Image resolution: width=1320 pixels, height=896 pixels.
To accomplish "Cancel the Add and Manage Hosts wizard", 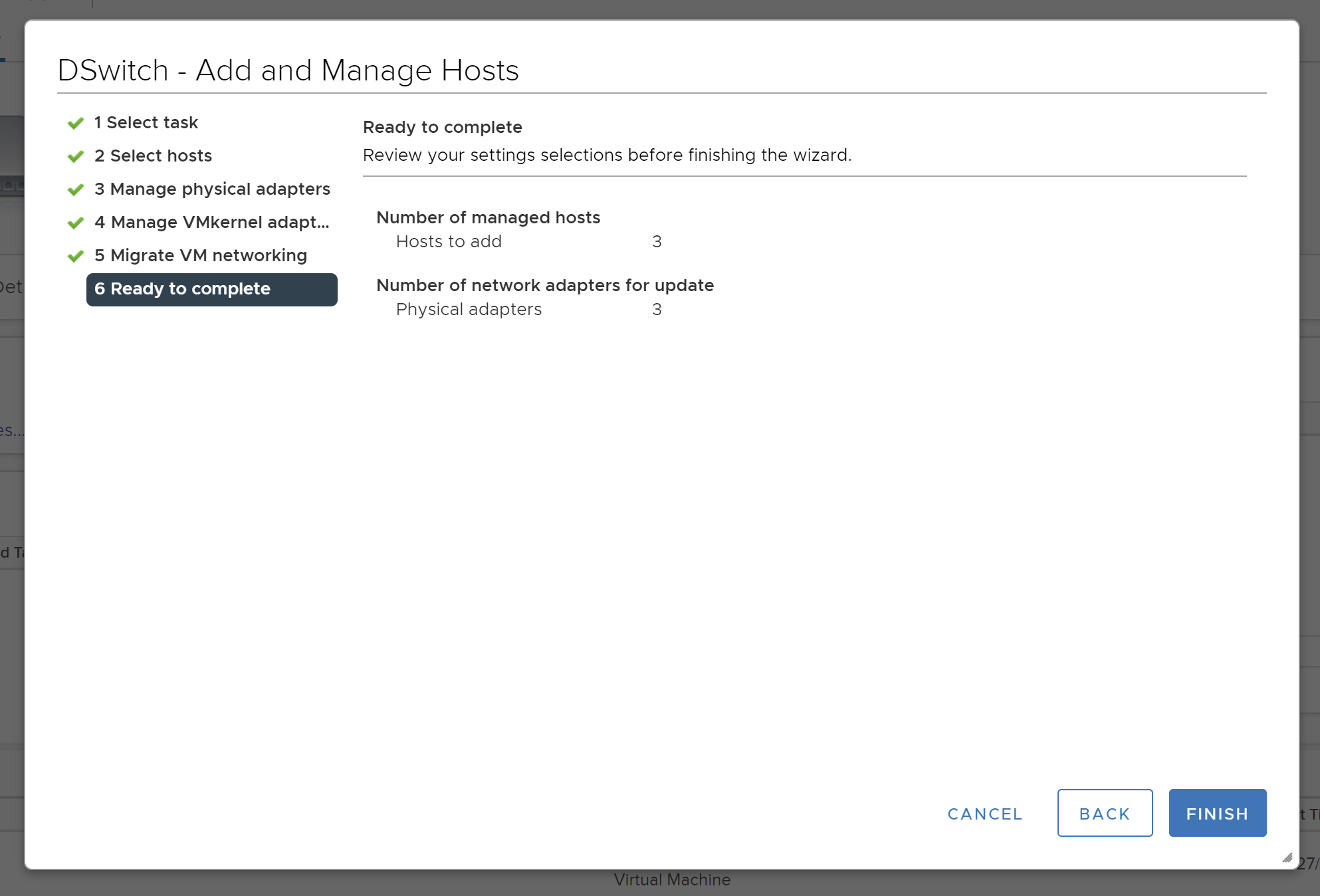I will [984, 814].
